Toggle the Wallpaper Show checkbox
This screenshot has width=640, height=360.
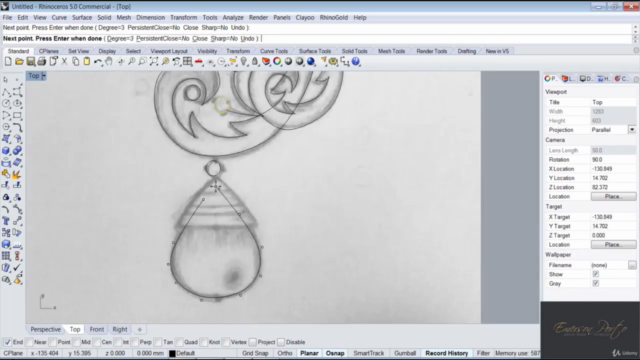pyautogui.click(x=596, y=274)
